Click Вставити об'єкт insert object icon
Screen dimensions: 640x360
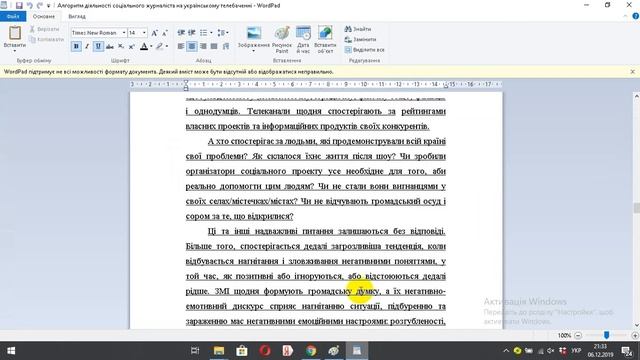(325, 40)
